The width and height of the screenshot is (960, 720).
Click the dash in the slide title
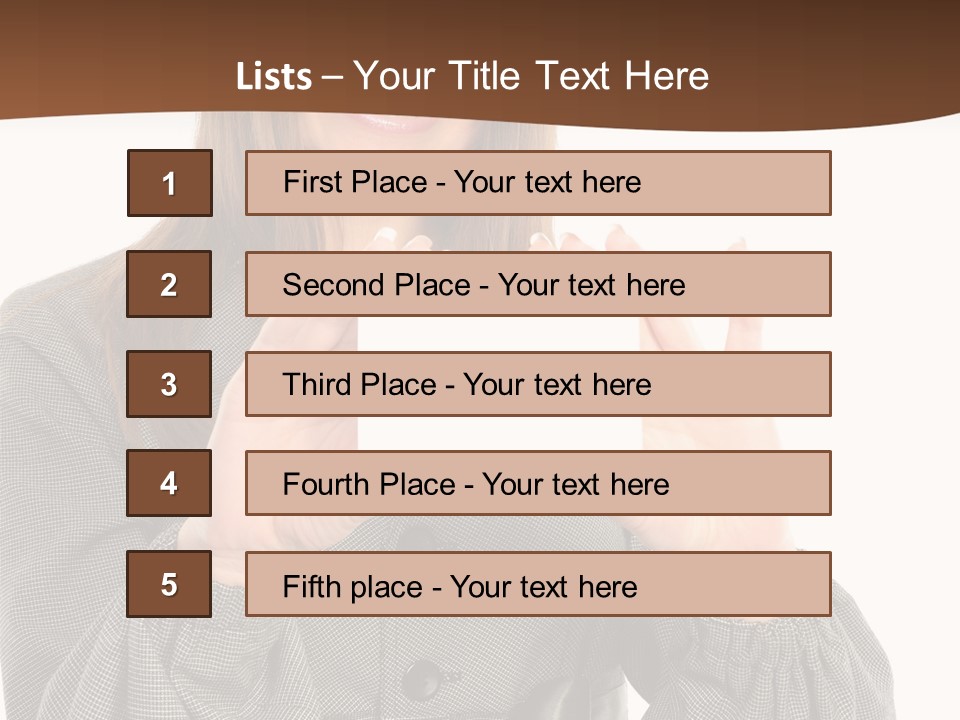(x=332, y=77)
